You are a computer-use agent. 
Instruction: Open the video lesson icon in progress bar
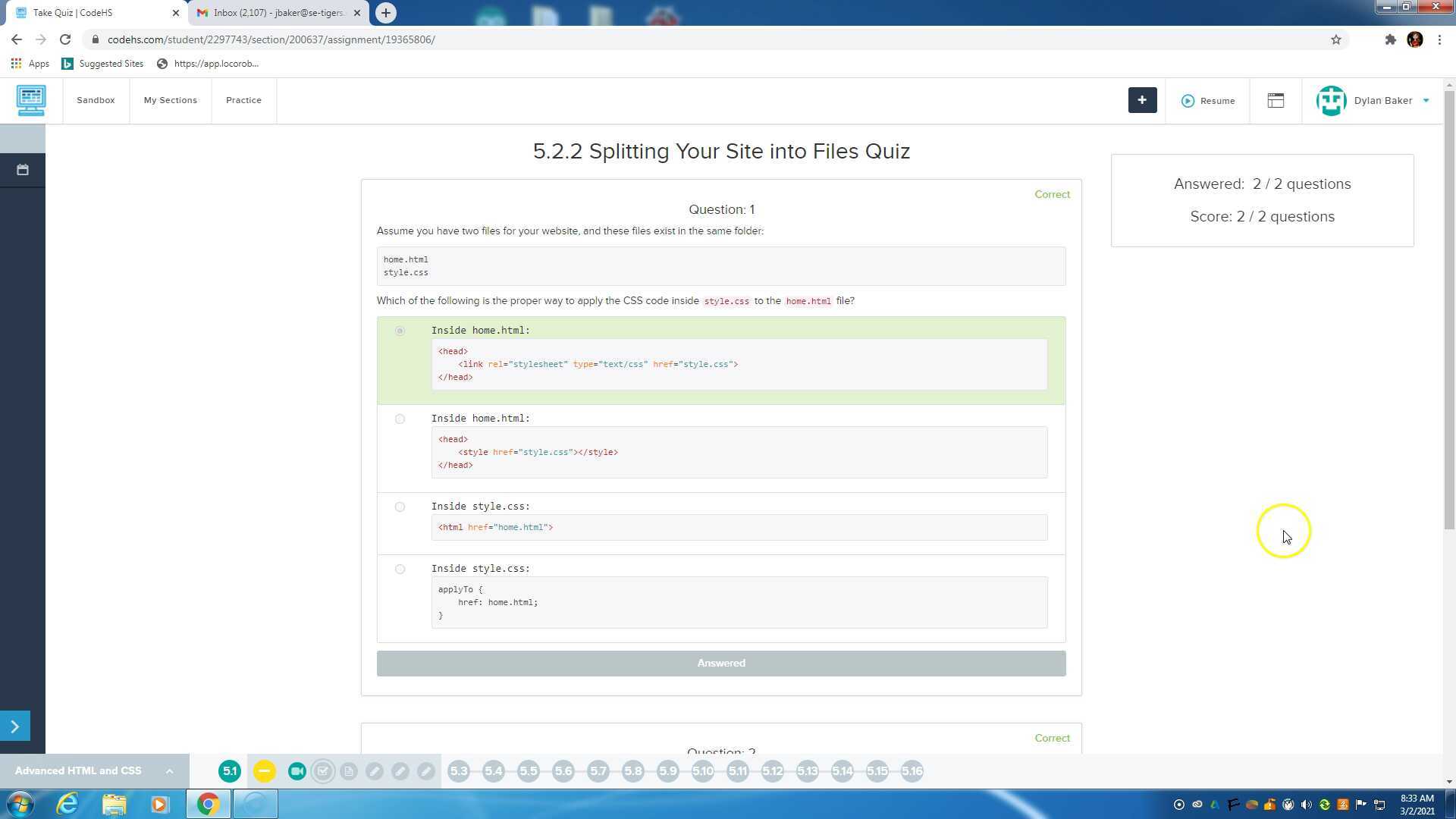[297, 771]
